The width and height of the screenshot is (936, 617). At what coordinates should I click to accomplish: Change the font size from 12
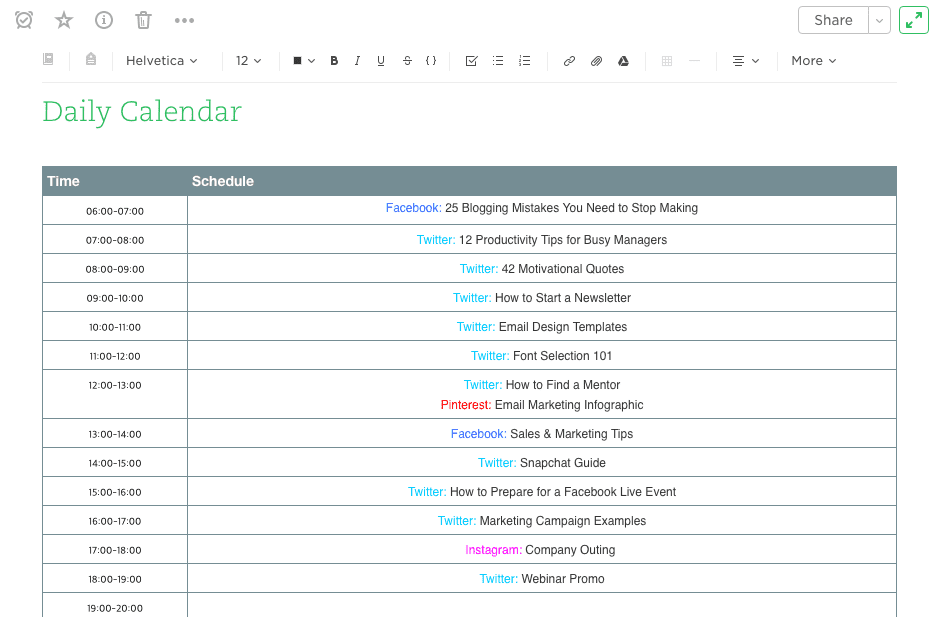[248, 61]
